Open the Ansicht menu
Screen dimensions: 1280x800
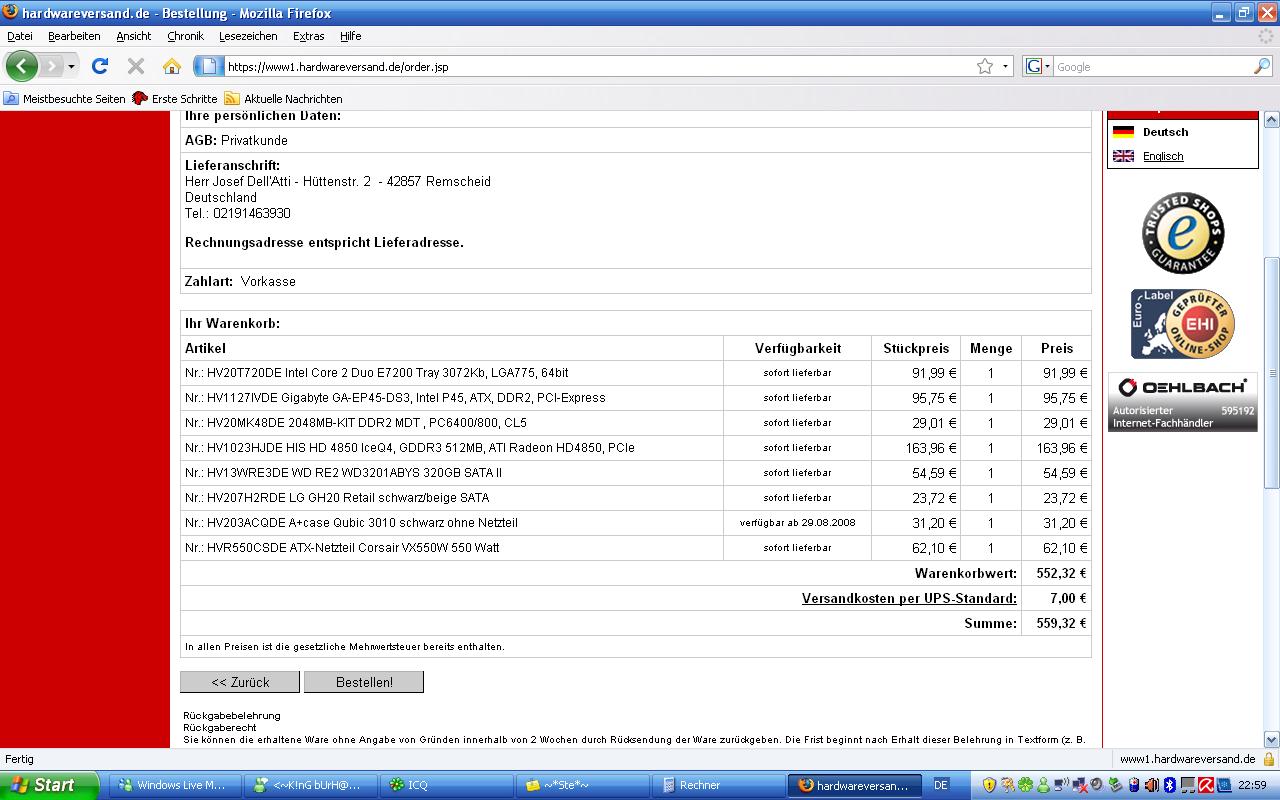(133, 36)
